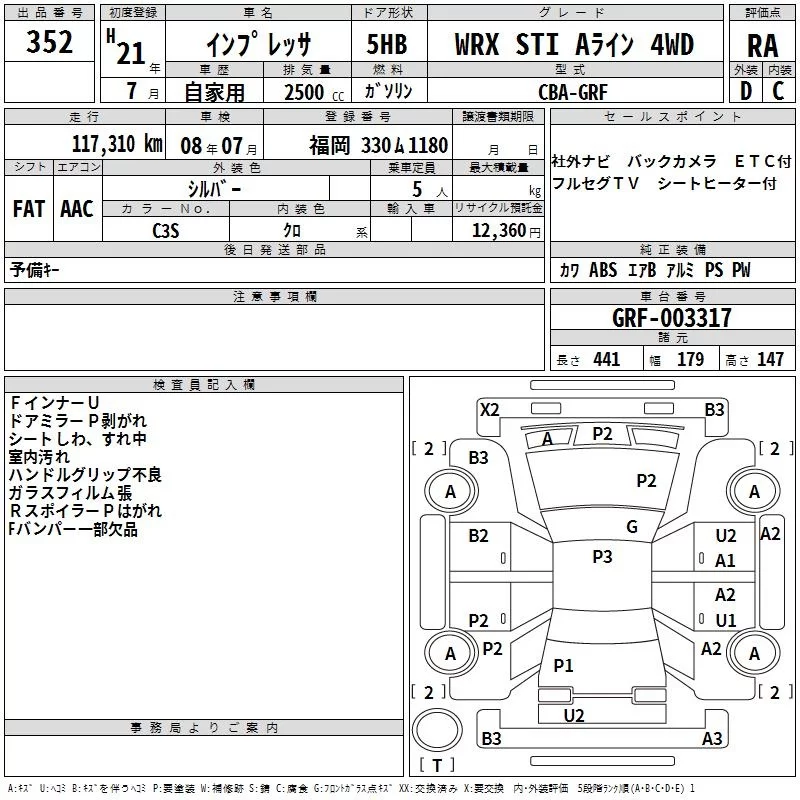The image size is (800, 800).
Task: Select the G windshield mark on the diagram
Action: pos(631,527)
